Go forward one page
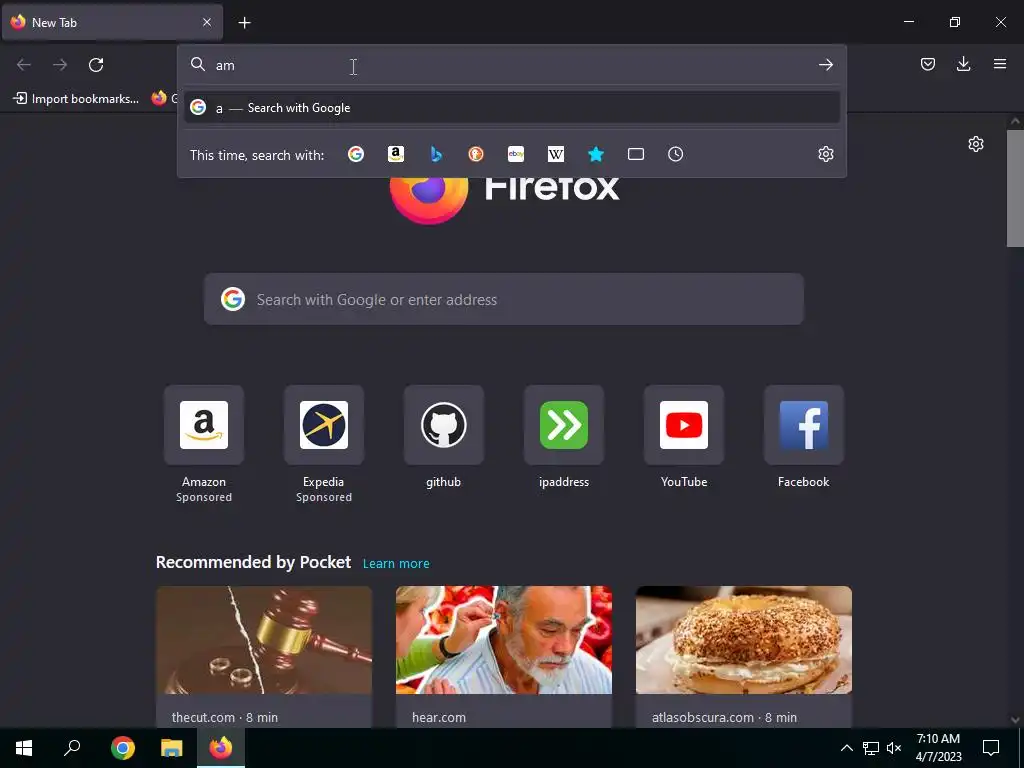Screen dimensions: 1024x768 coord(60,65)
